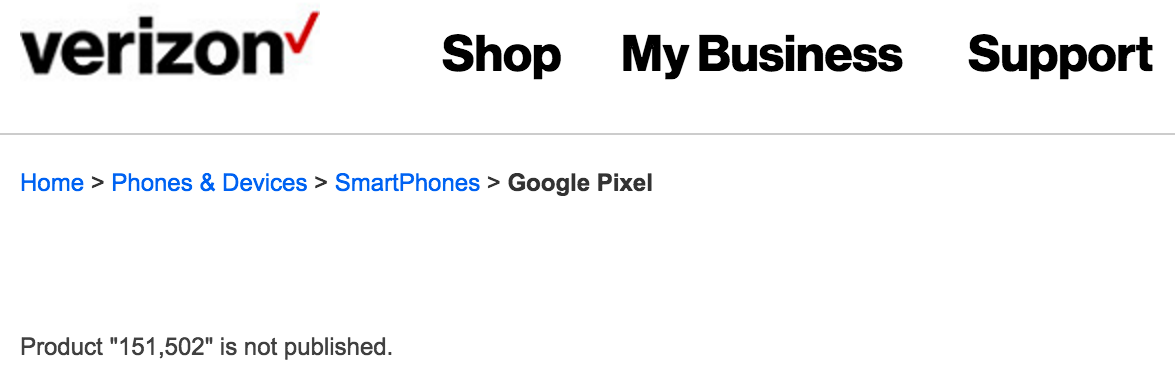This screenshot has height=385, width=1175.
Task: Open the Phones & Devices breadcrumb link
Action: (209, 183)
